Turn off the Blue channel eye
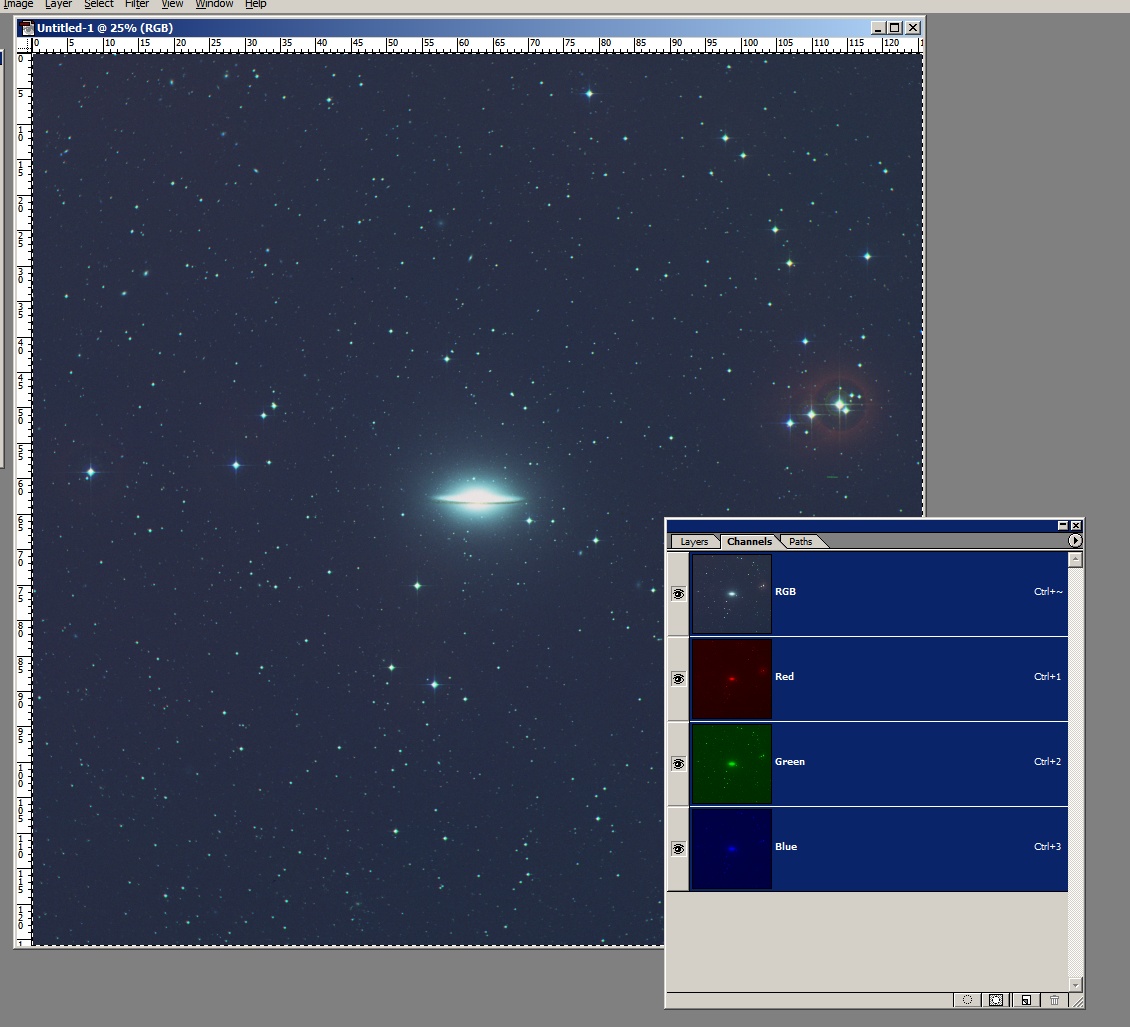This screenshot has width=1130, height=1027. coord(678,848)
